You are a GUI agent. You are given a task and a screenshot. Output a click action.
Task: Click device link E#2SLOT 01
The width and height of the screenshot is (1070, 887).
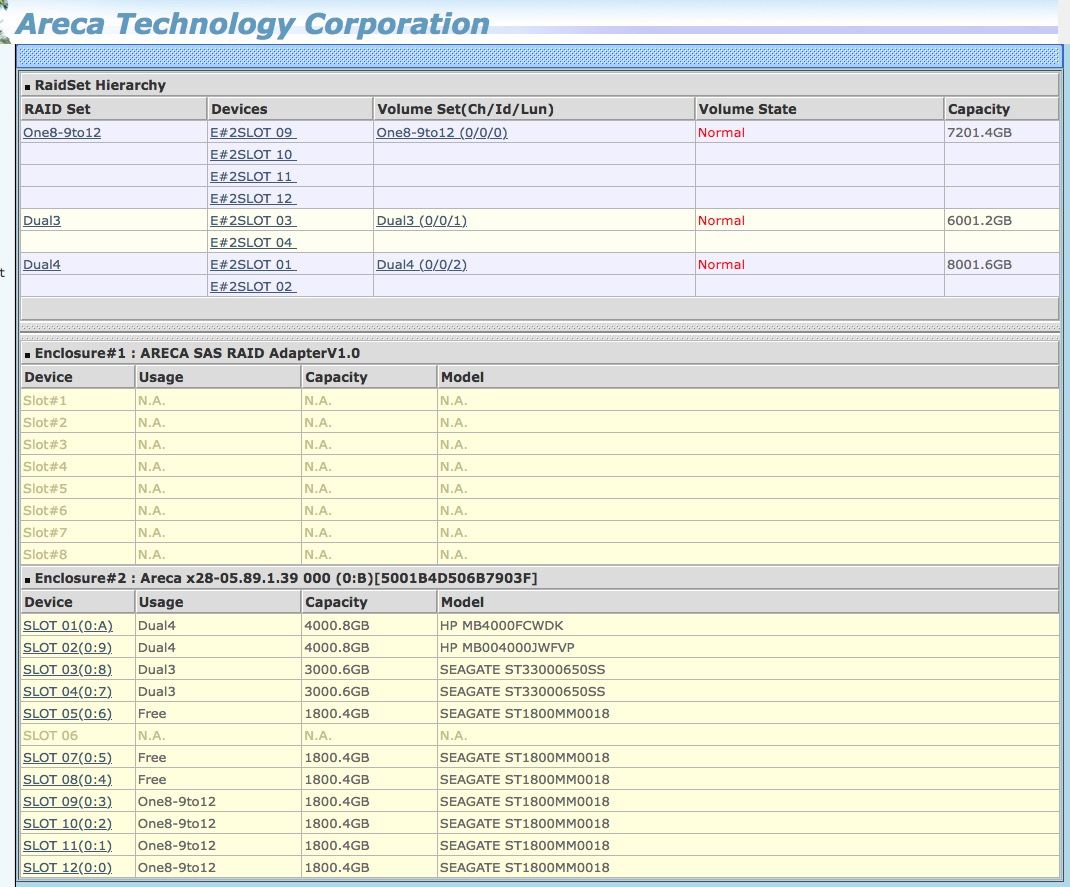(x=252, y=264)
